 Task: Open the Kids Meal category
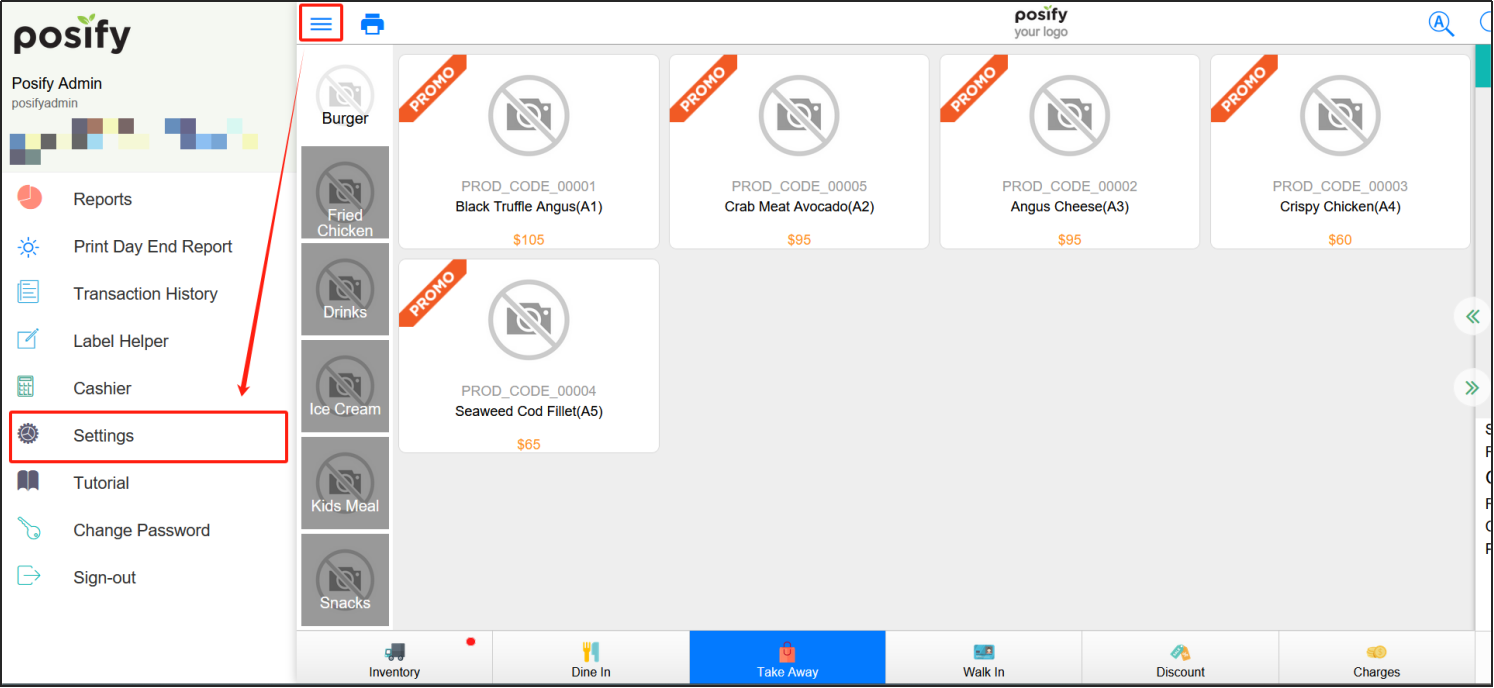coord(345,483)
